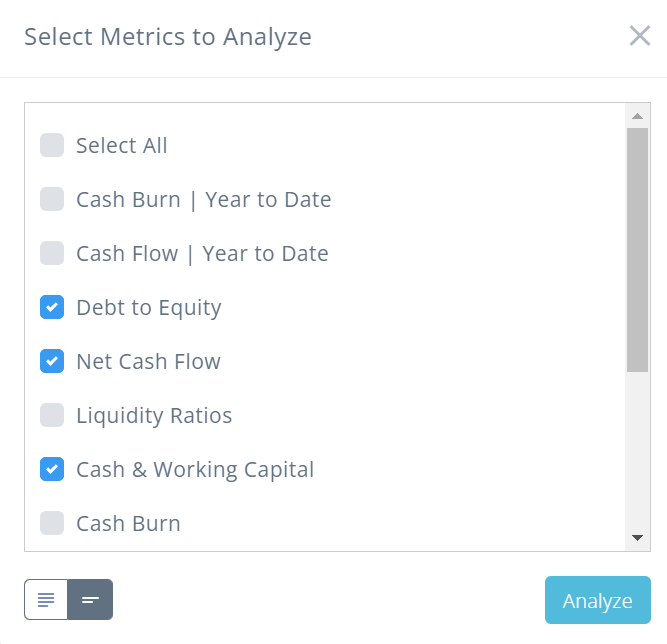
Task: Click the Select All label text
Action: pos(122,146)
